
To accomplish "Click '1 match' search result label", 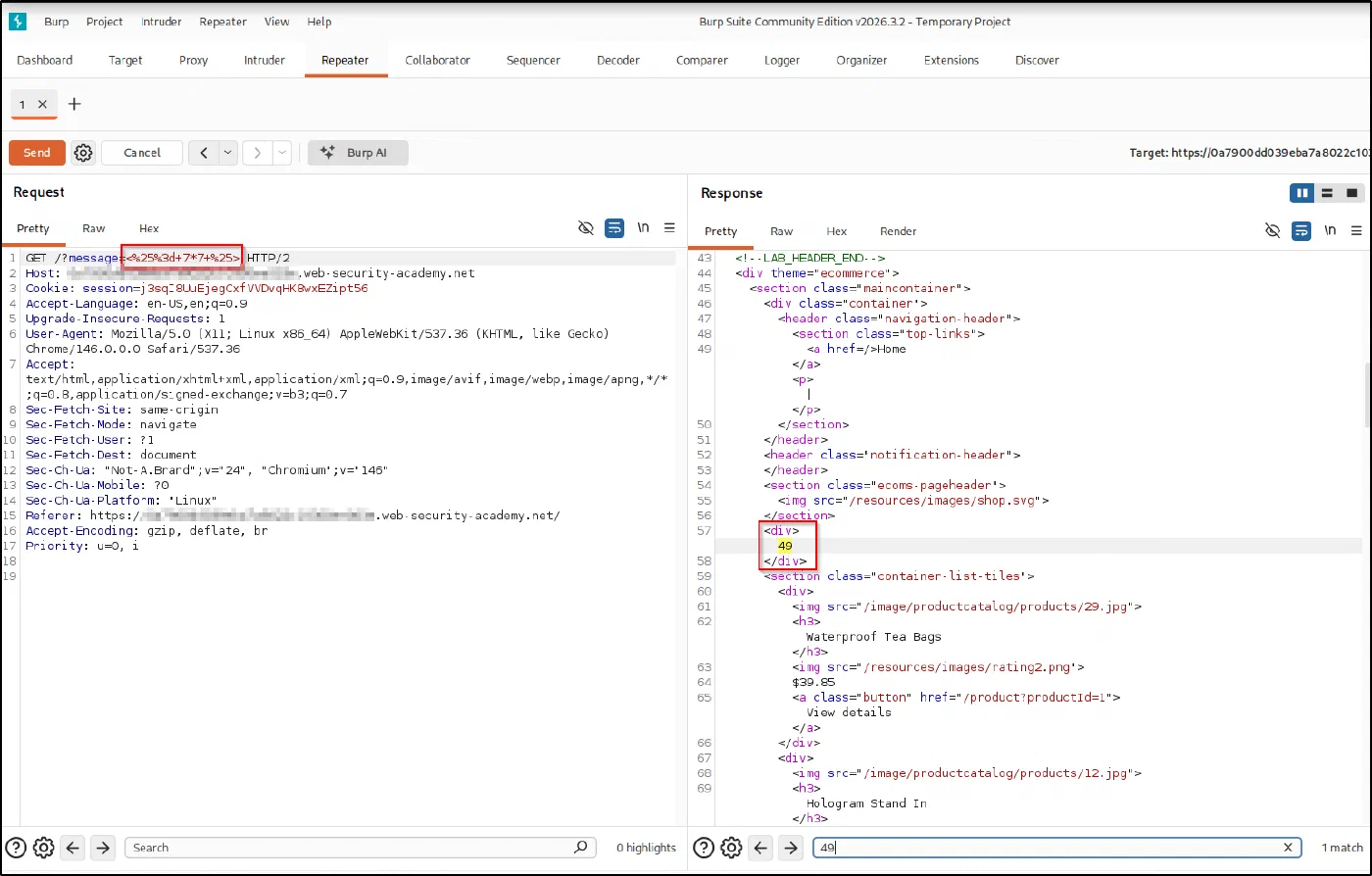I will click(x=1342, y=848).
